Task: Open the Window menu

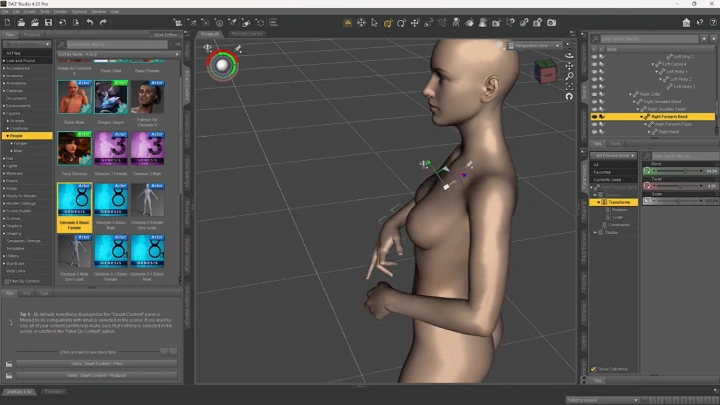Action: point(98,11)
